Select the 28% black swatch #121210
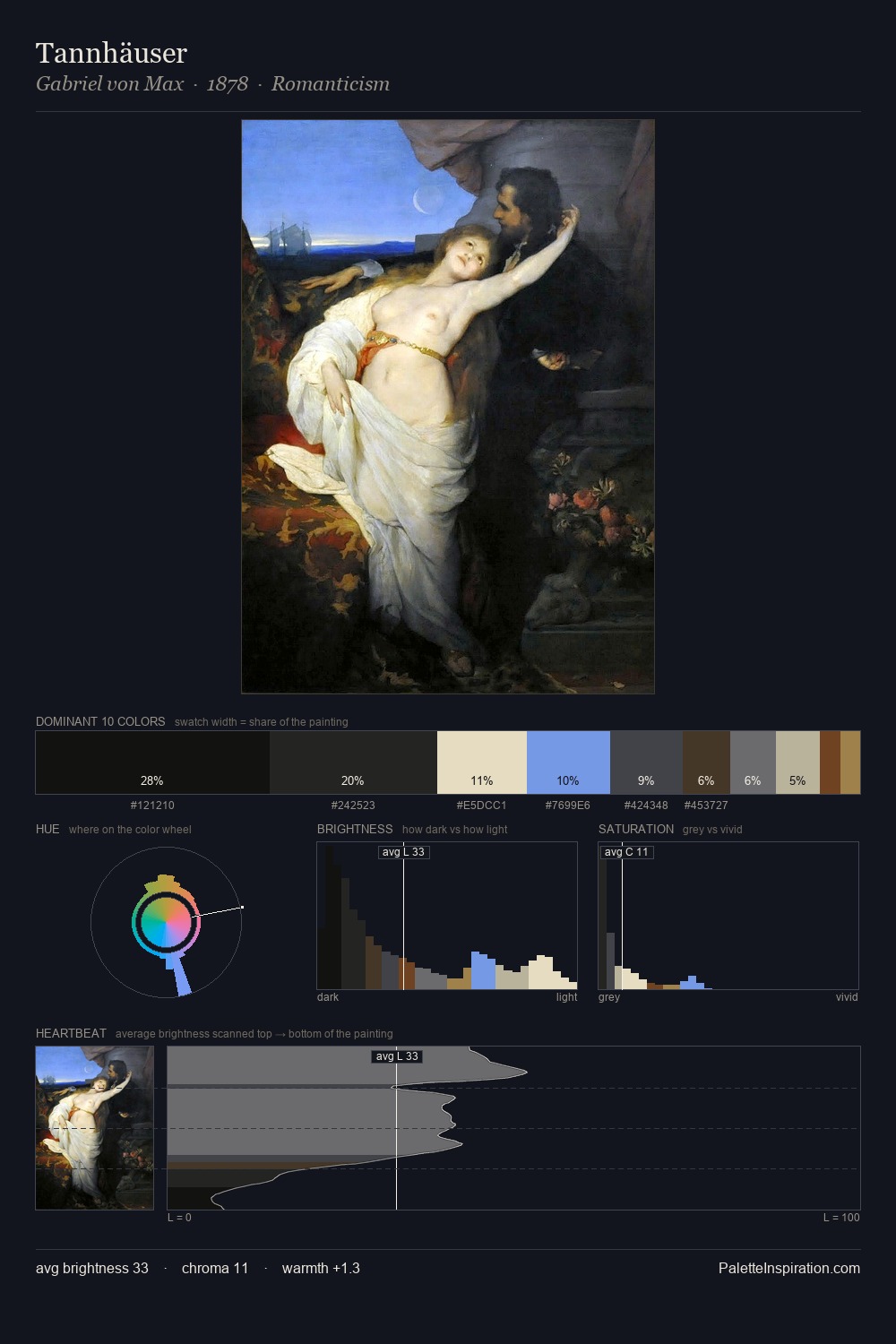 click(x=152, y=762)
